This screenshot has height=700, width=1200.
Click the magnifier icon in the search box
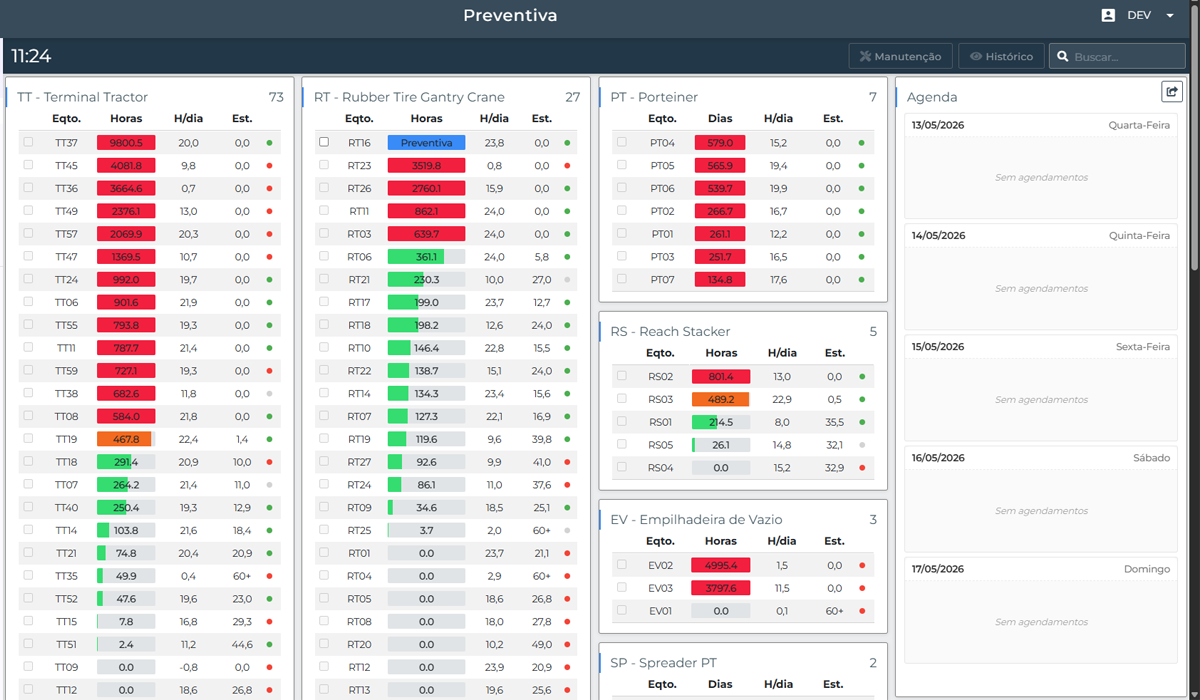pos(1063,57)
